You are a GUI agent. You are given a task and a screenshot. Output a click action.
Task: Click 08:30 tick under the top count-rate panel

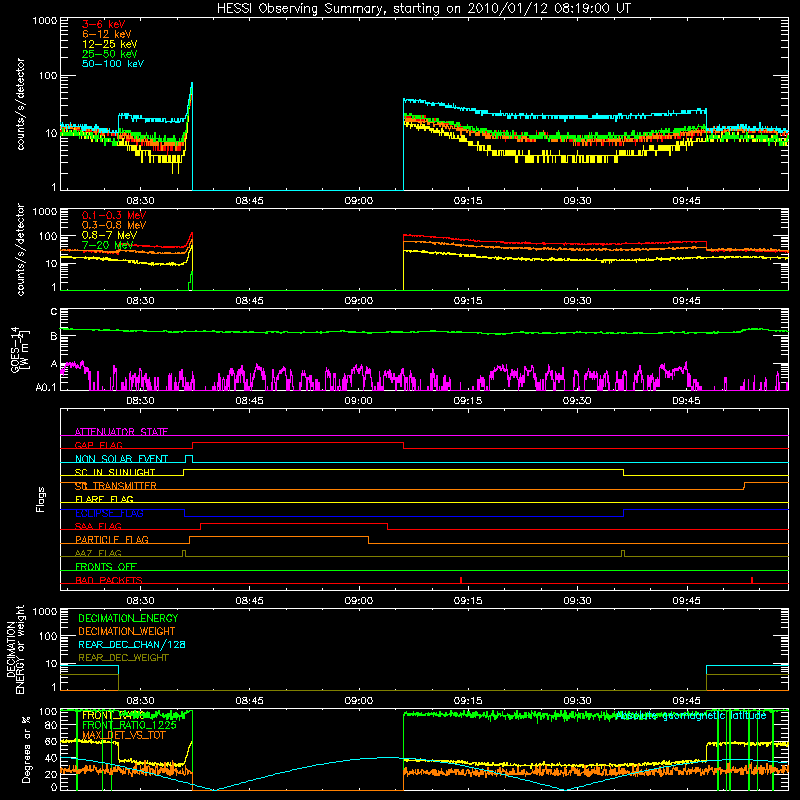click(x=140, y=201)
